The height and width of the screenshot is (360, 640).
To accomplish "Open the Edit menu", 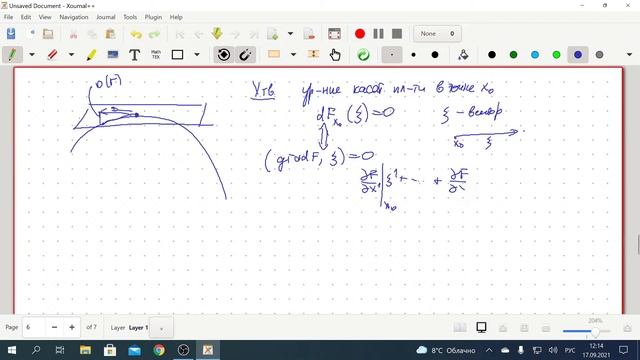I will (x=26, y=17).
